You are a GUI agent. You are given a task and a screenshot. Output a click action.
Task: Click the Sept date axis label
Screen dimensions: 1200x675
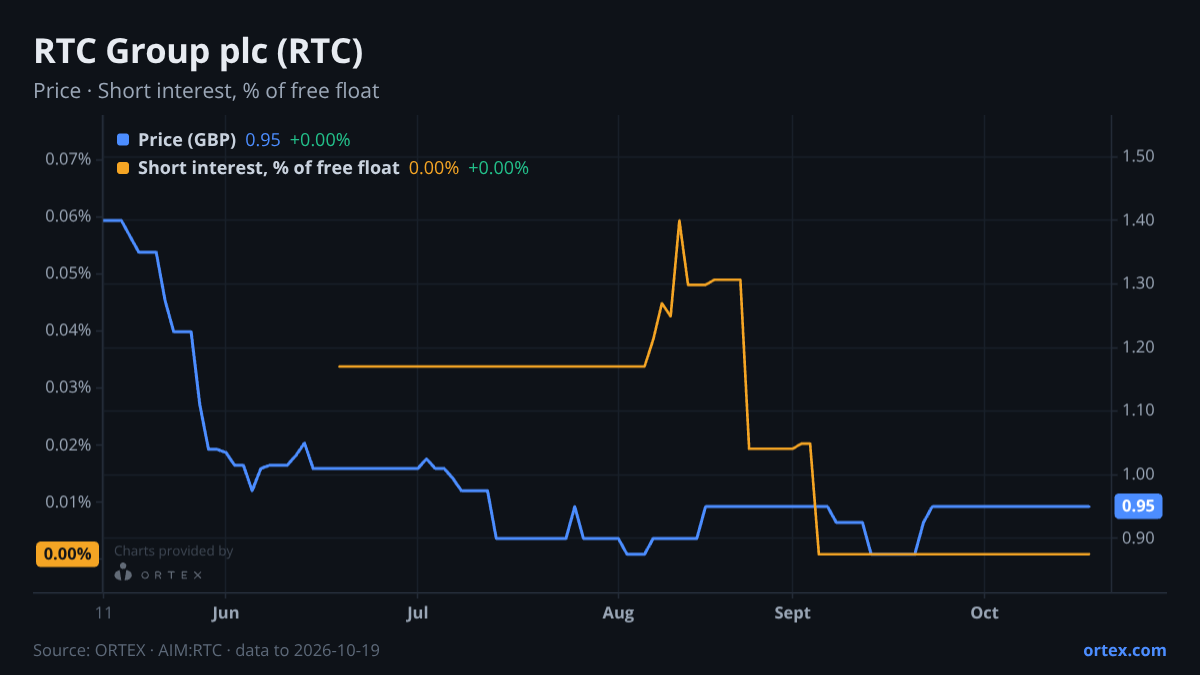792,613
